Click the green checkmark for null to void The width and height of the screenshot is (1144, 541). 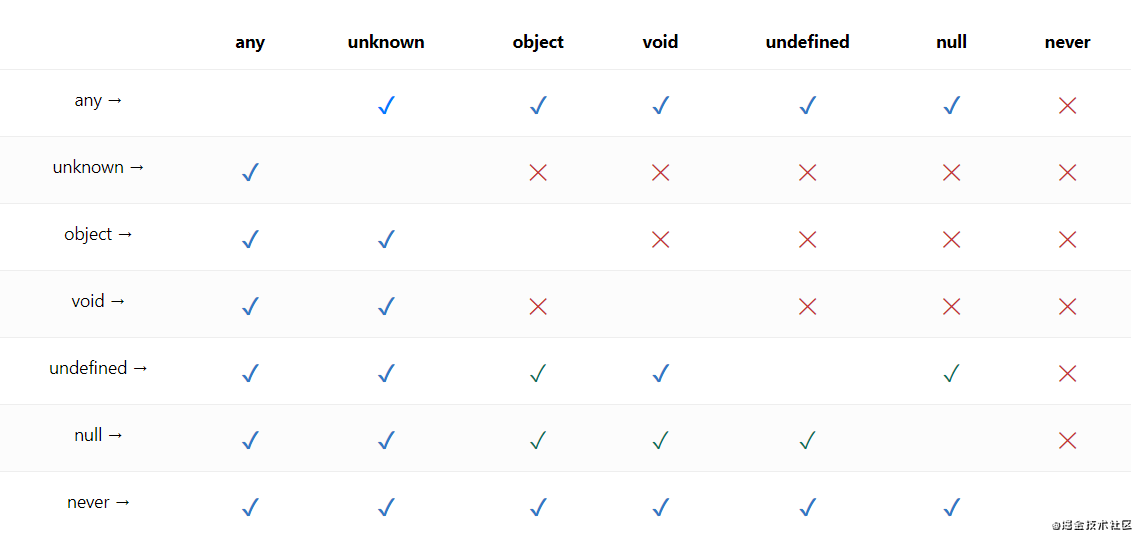click(660, 440)
